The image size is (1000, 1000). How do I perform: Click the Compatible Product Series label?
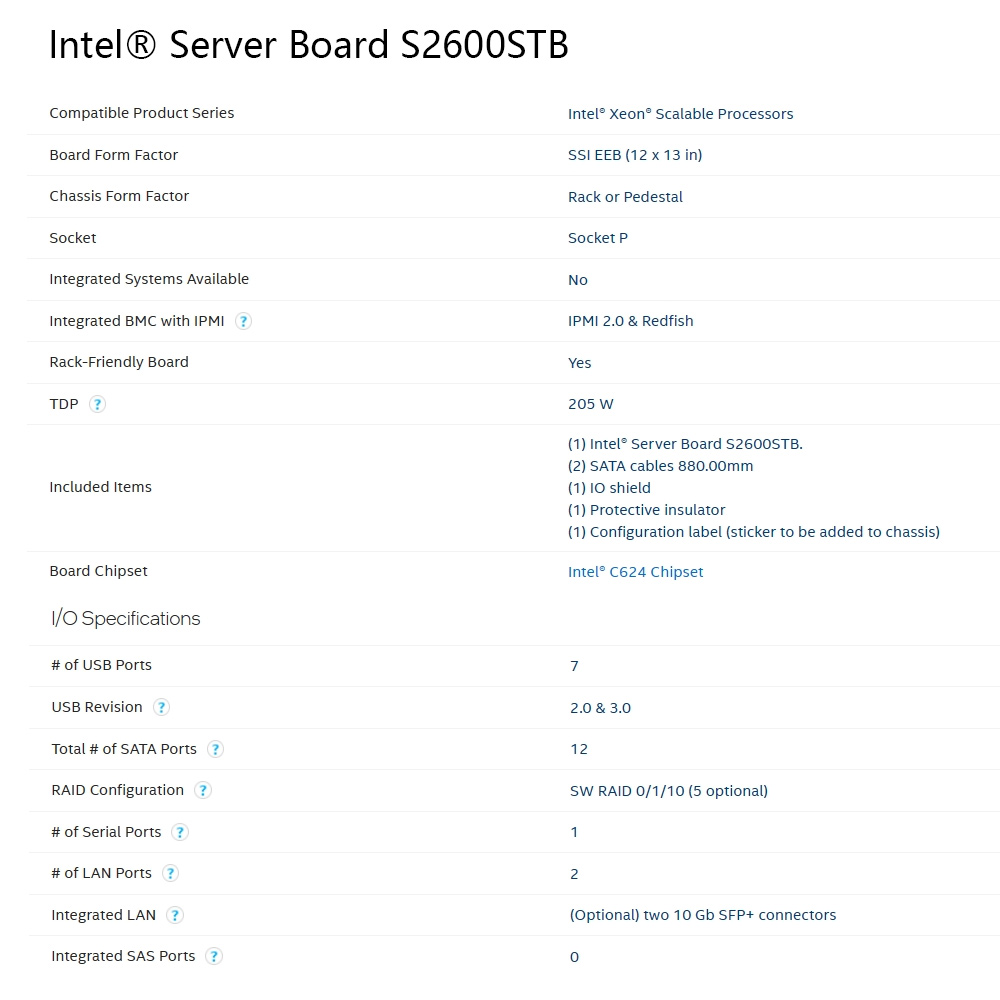point(142,113)
